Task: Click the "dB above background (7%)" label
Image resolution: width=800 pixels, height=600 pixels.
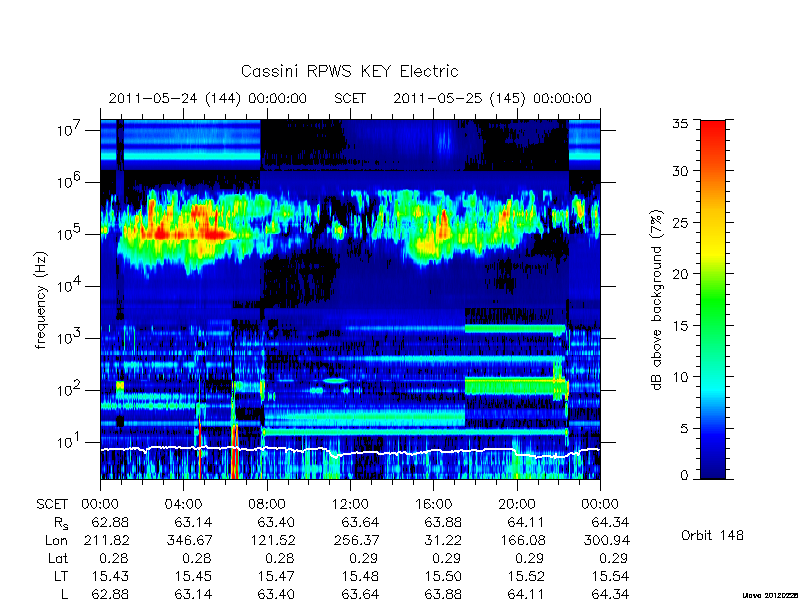Action: (658, 300)
